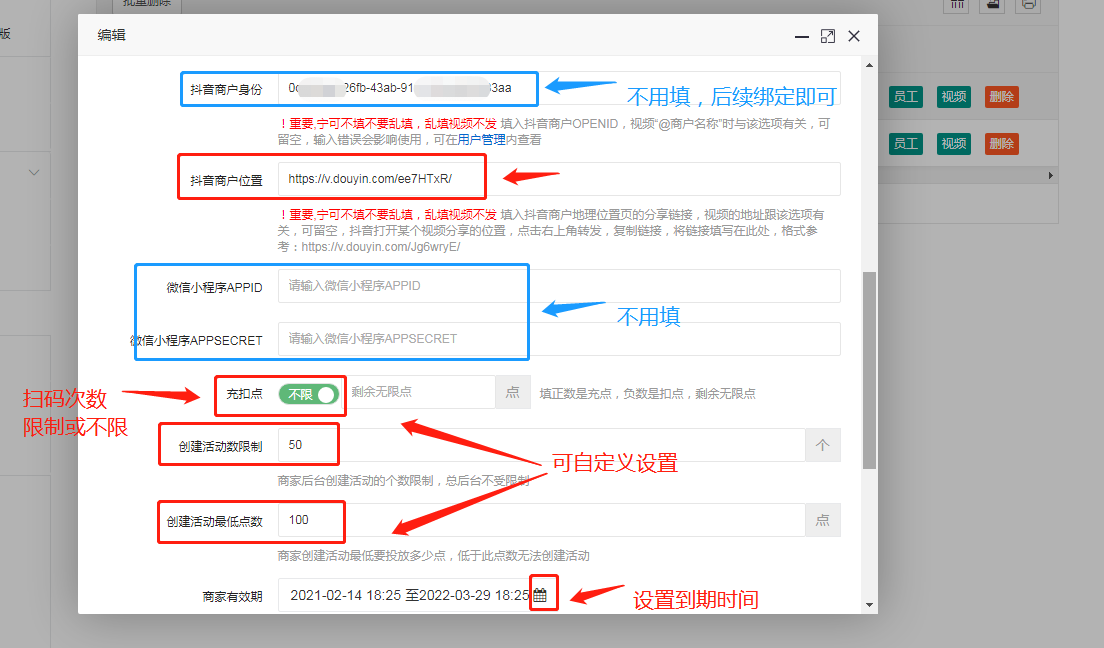Toggle the 充扣点 不限 switch
Screen dimensions: 1104x648
coord(308,394)
